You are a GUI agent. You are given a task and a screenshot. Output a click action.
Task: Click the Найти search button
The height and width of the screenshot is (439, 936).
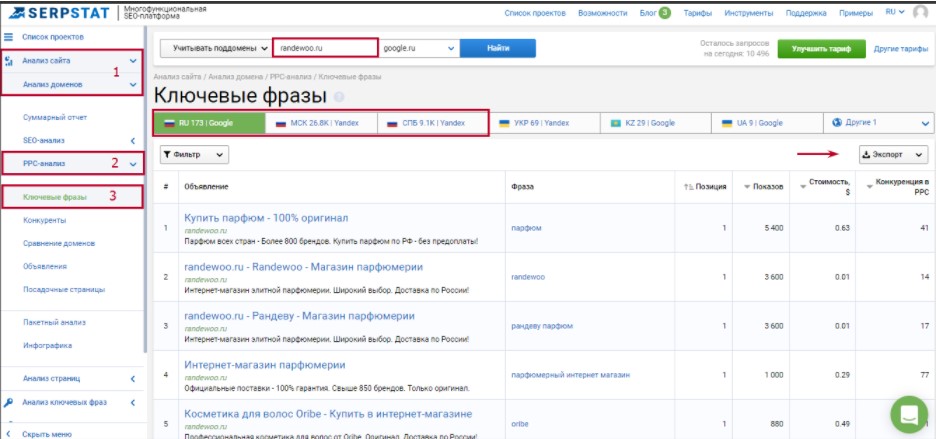498,48
